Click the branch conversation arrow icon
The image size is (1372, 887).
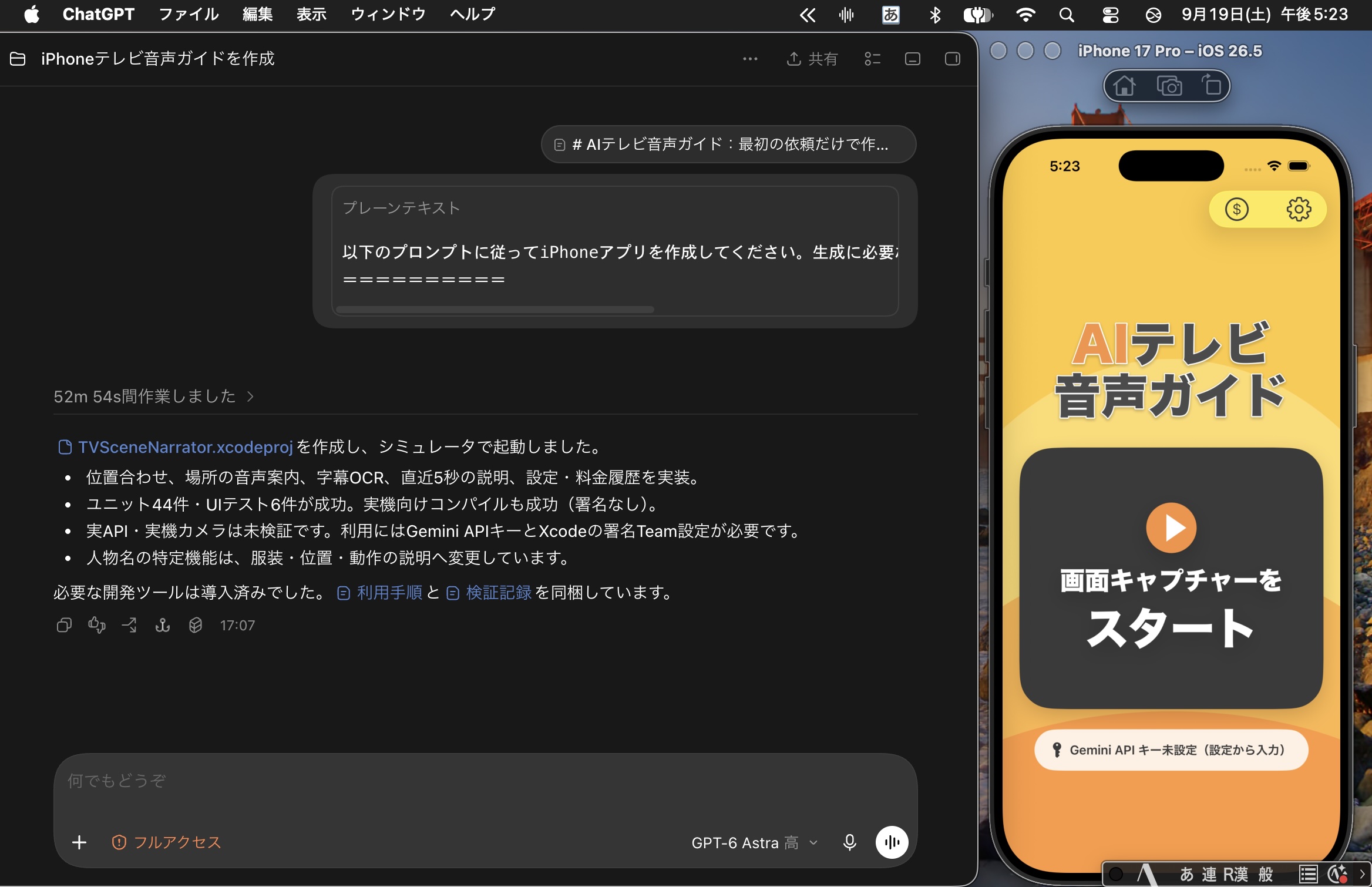coord(130,625)
